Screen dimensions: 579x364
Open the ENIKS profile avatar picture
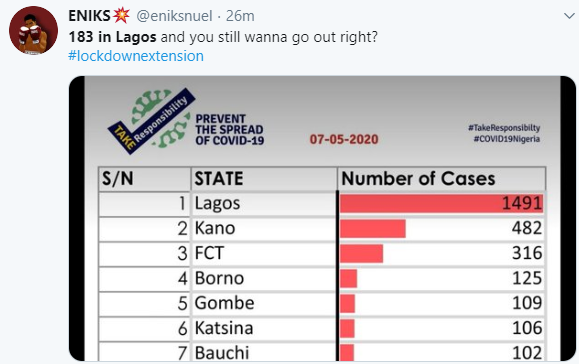33,30
